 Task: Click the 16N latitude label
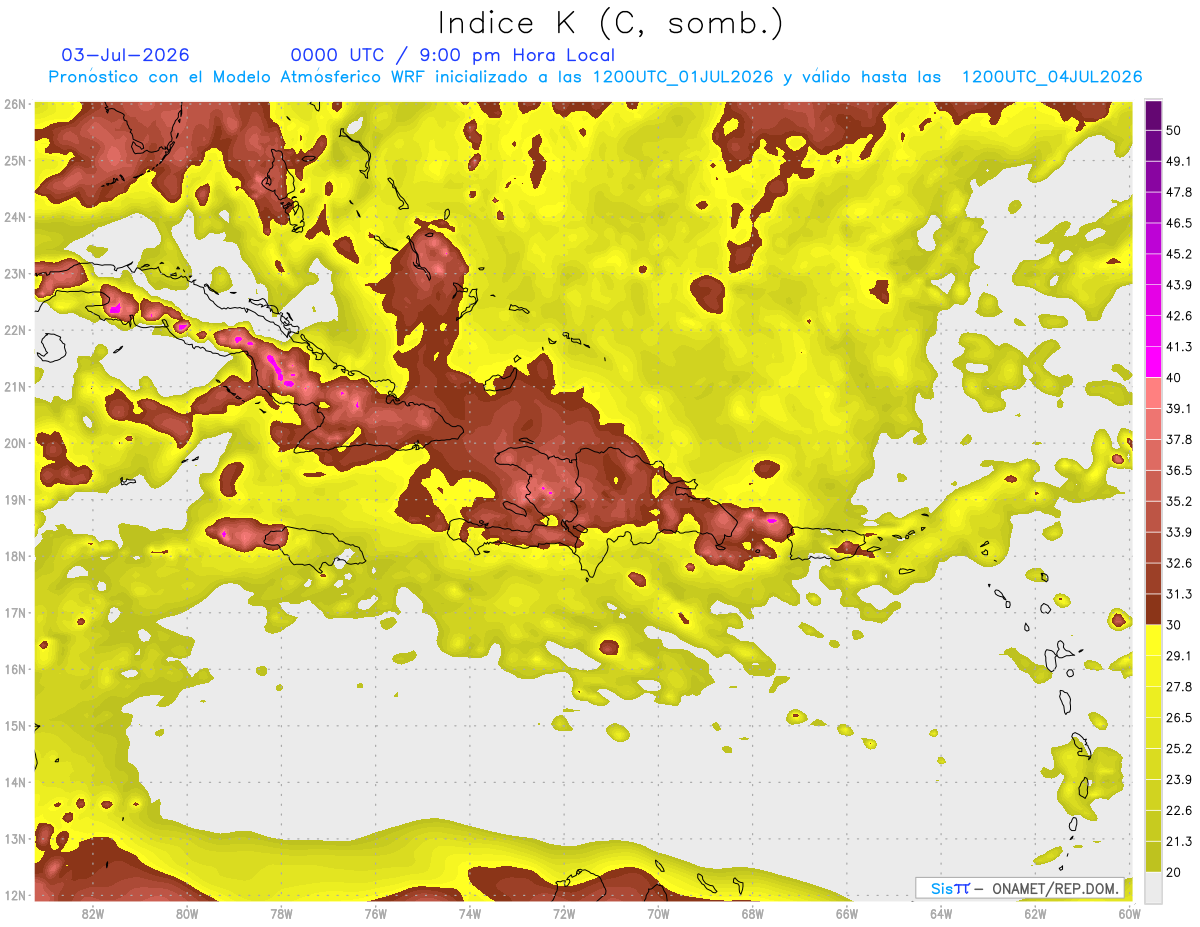pyautogui.click(x=15, y=669)
